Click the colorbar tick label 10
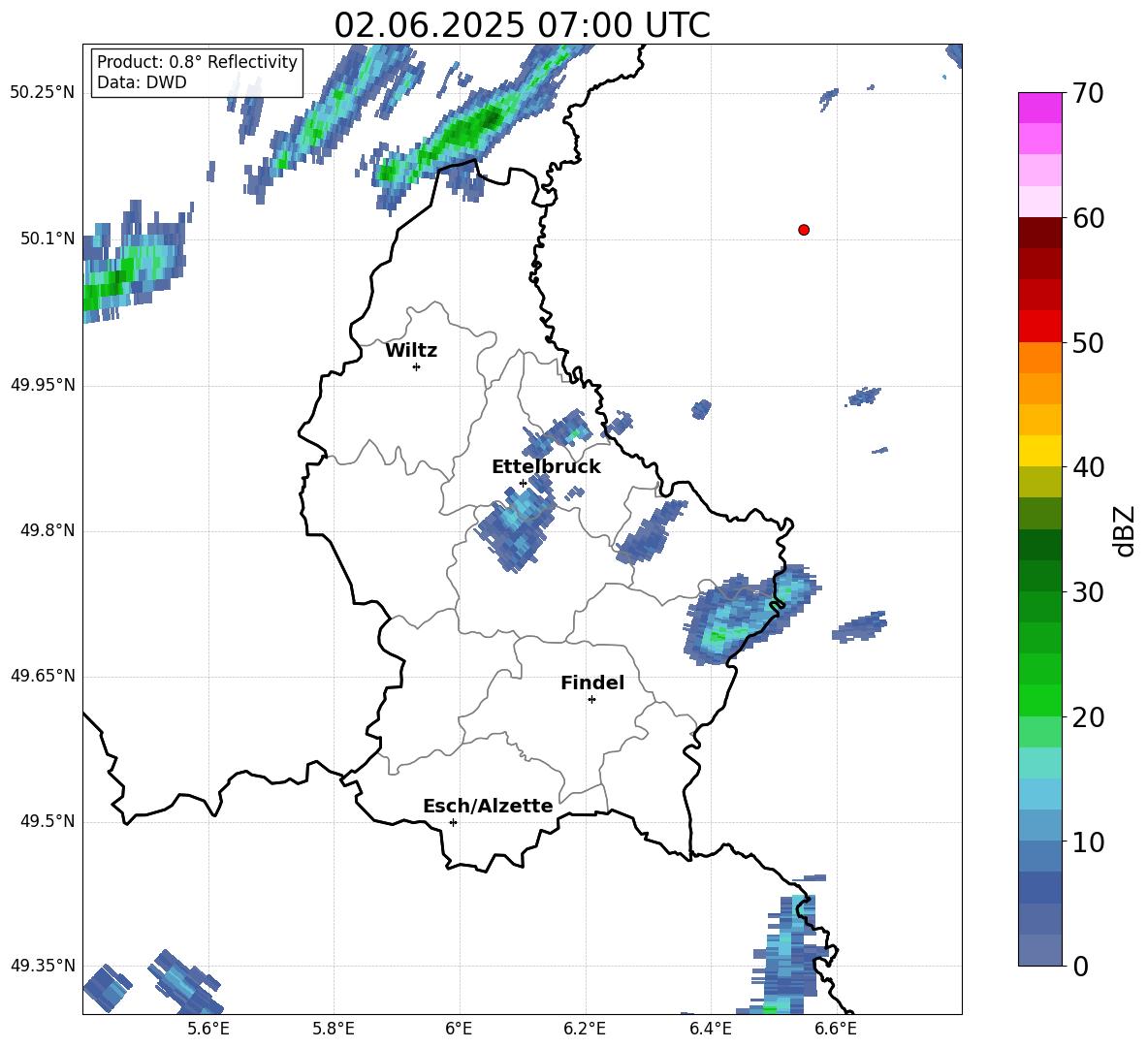This screenshot has height=1048, width=1148. 1089,842
